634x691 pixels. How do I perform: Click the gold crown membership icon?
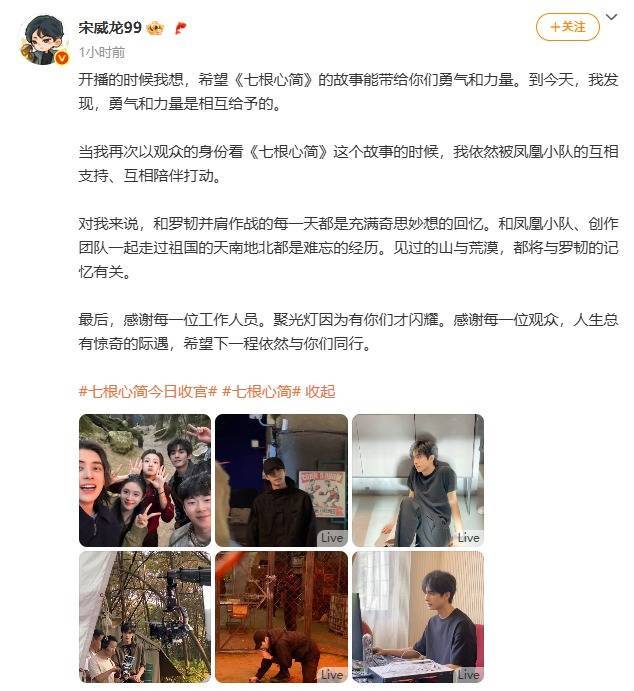click(155, 29)
